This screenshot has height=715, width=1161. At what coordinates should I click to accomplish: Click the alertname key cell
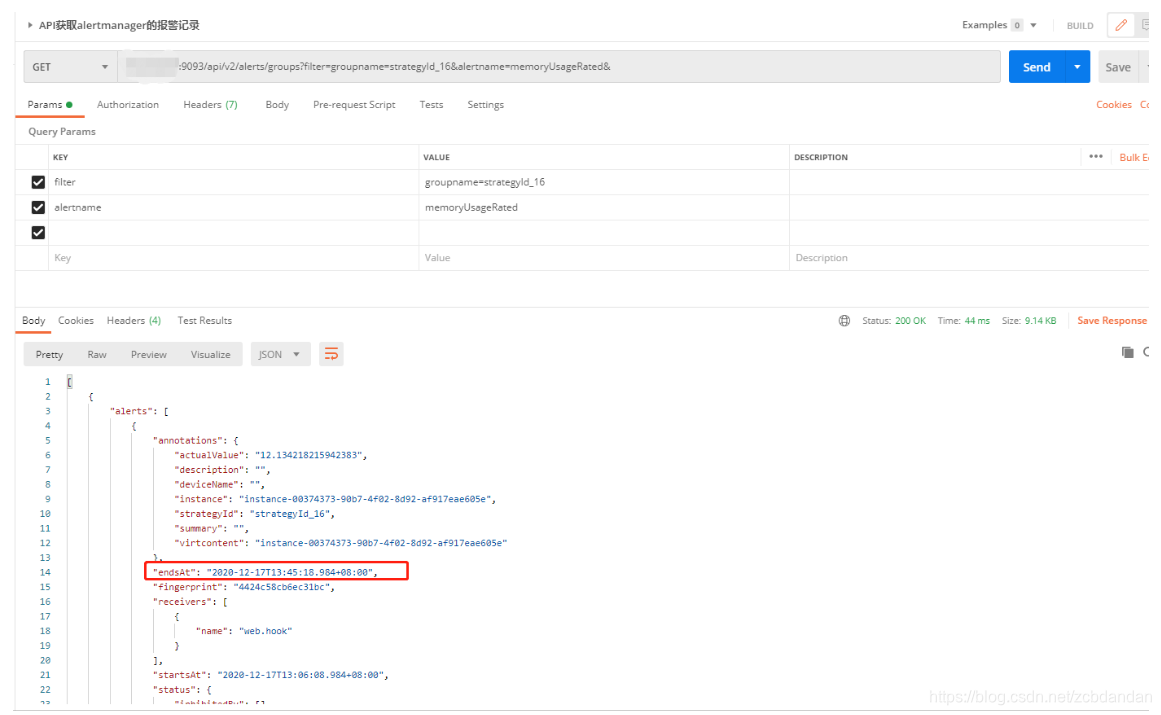point(233,207)
